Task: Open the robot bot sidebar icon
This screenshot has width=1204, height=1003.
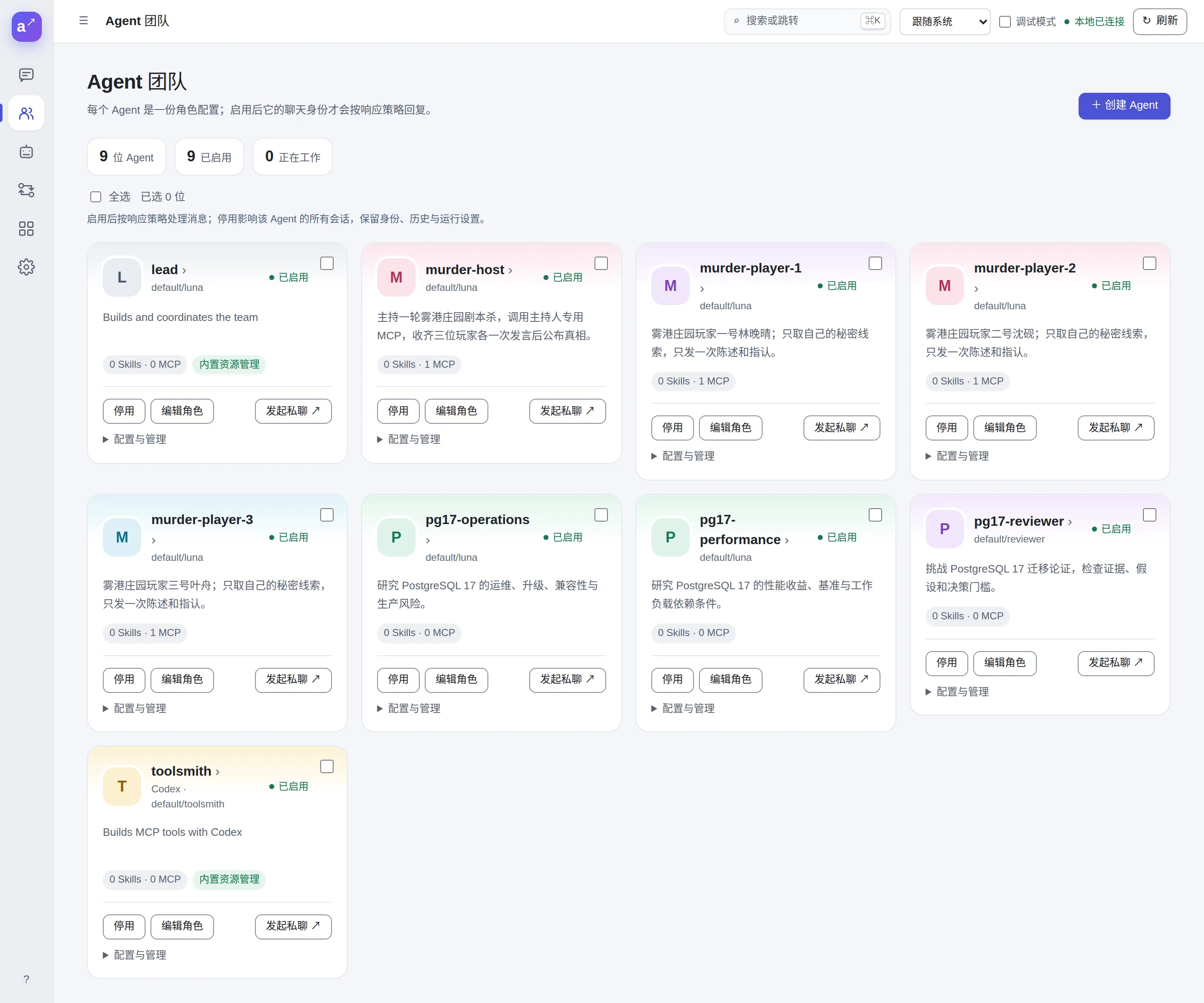Action: [26, 152]
